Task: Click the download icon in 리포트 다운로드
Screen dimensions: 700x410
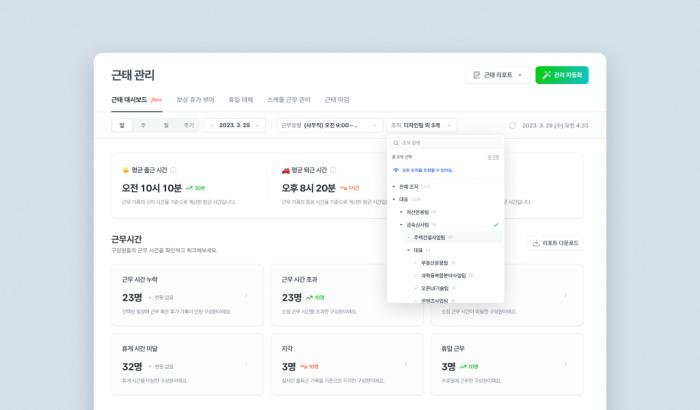Action: pos(536,243)
